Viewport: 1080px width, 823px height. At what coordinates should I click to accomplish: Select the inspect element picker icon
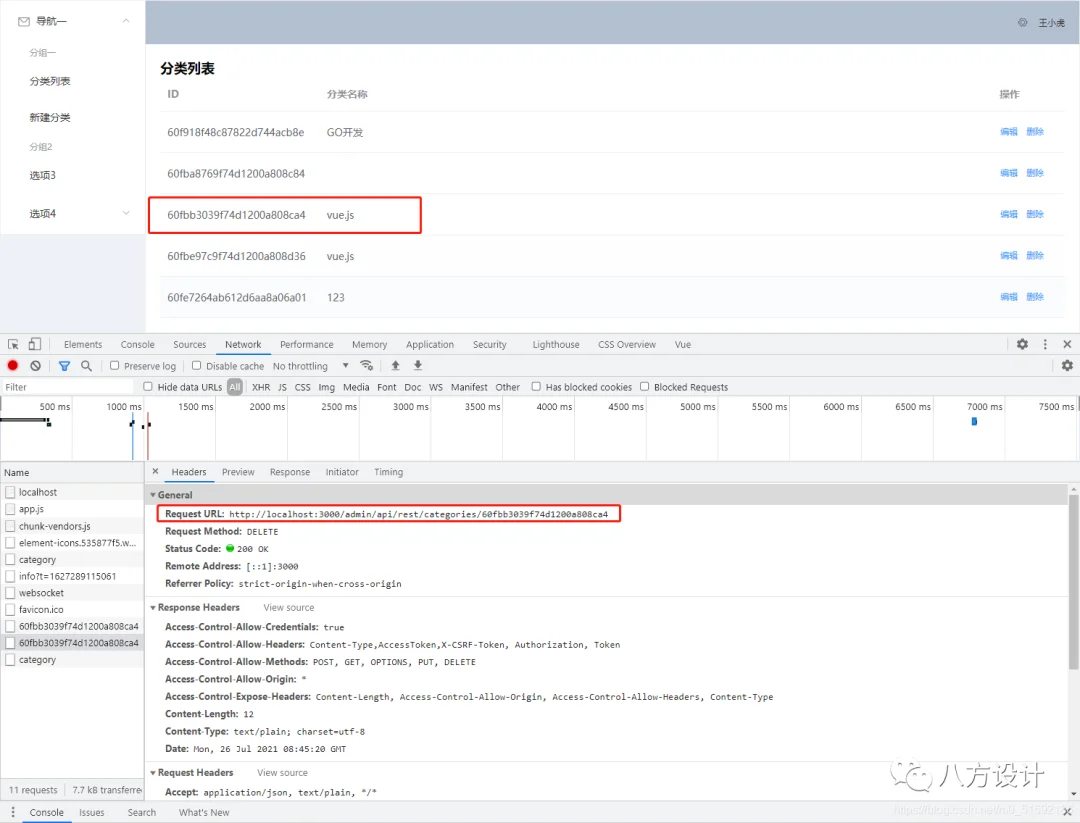13,344
